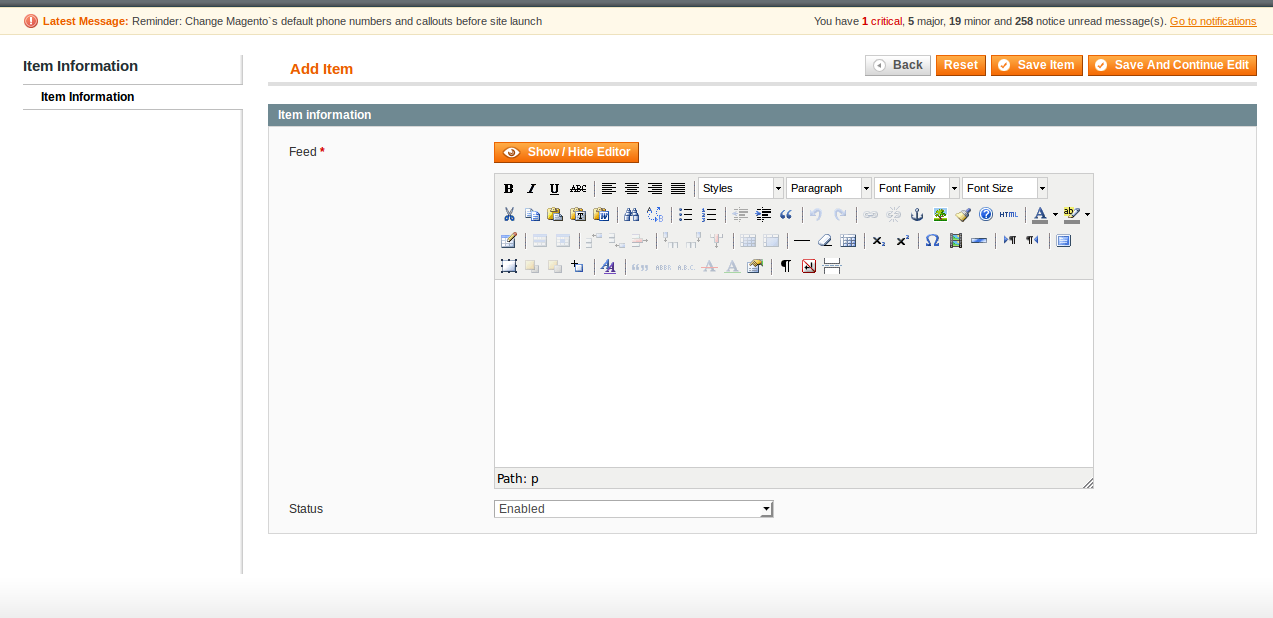This screenshot has height=618, width=1273.
Task: Apply current text color swatch
Action: coord(1040,214)
